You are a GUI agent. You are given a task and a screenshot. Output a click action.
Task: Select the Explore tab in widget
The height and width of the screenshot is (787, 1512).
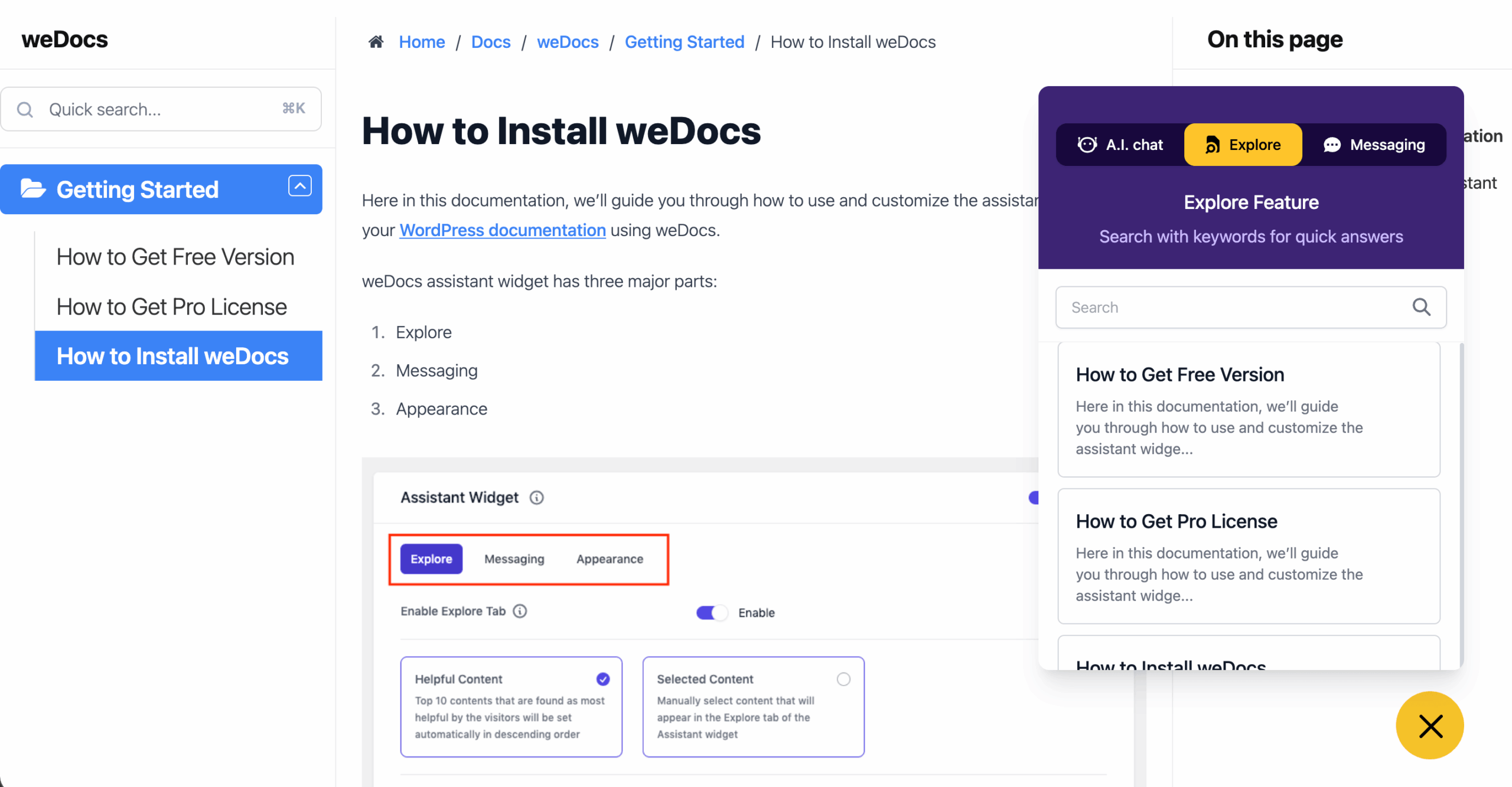pyautogui.click(x=1243, y=145)
